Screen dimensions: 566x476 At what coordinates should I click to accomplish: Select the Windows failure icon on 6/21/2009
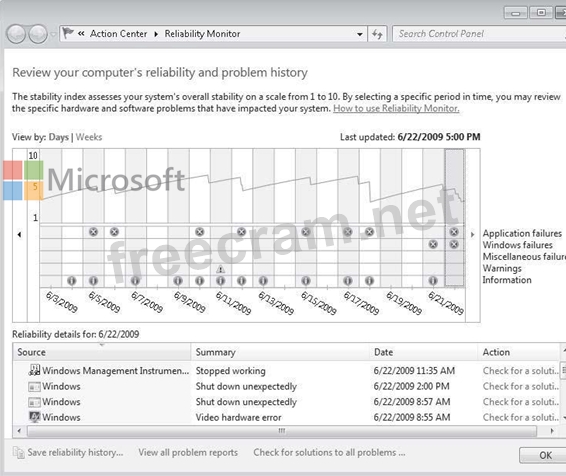tap(433, 244)
